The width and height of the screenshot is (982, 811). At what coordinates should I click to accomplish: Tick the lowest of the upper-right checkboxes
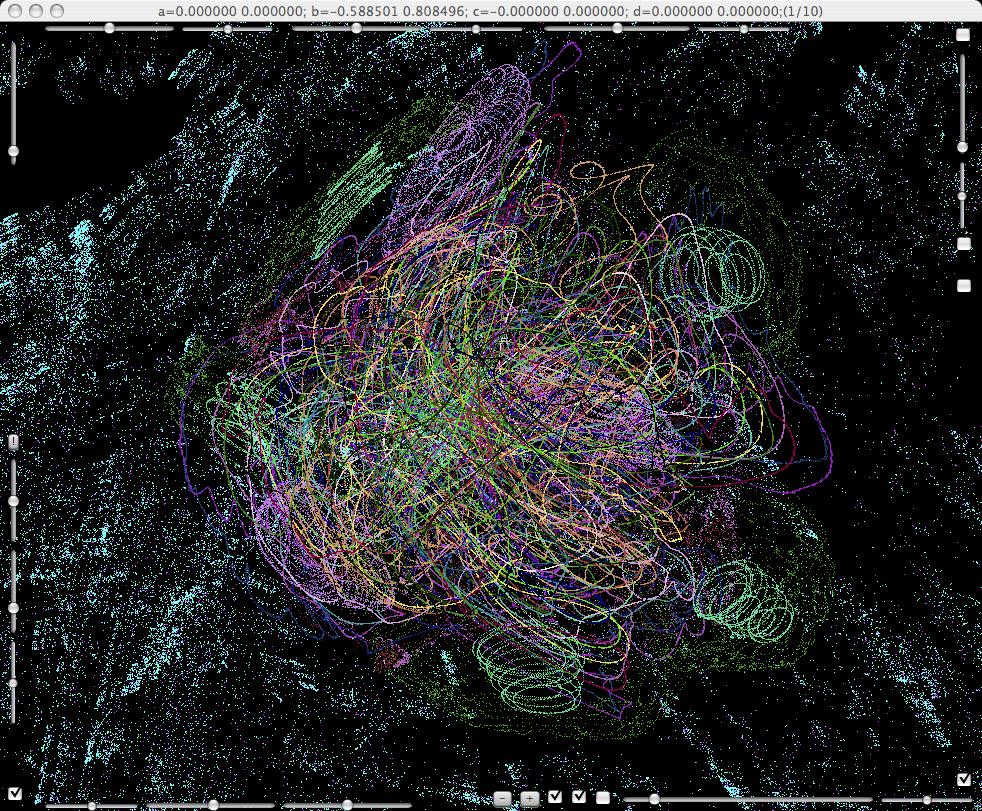tap(964, 286)
